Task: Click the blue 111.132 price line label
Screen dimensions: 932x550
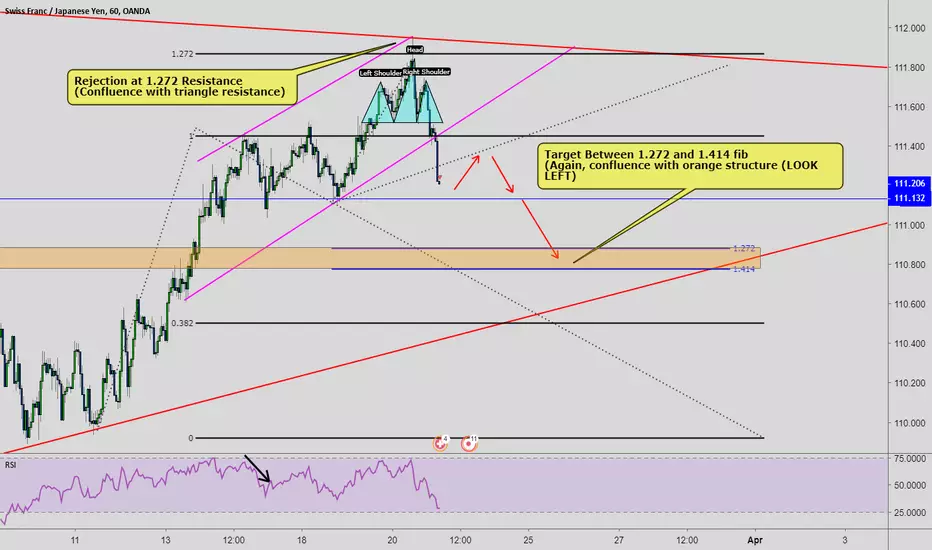Action: click(x=909, y=198)
